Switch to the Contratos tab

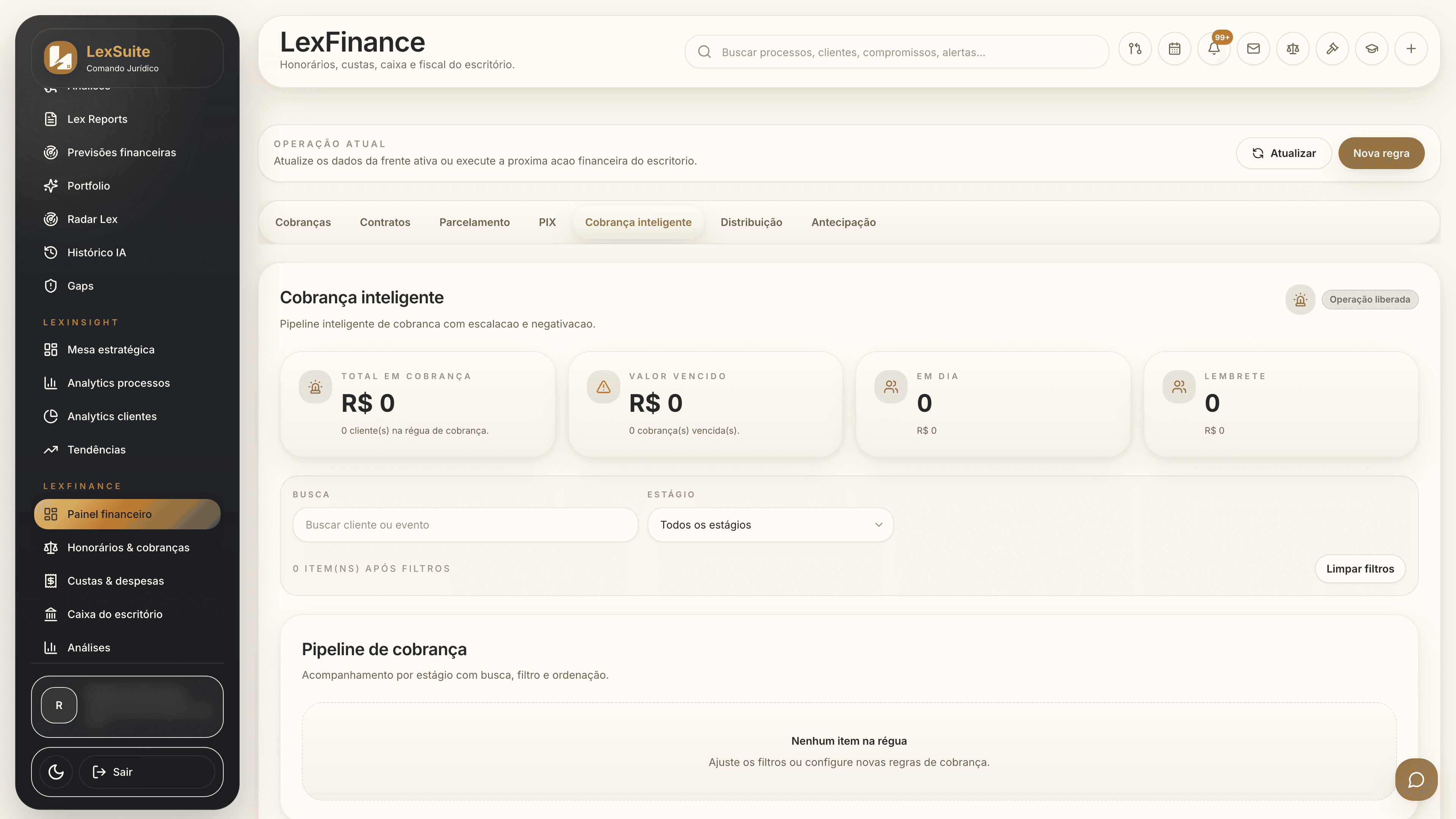(385, 222)
